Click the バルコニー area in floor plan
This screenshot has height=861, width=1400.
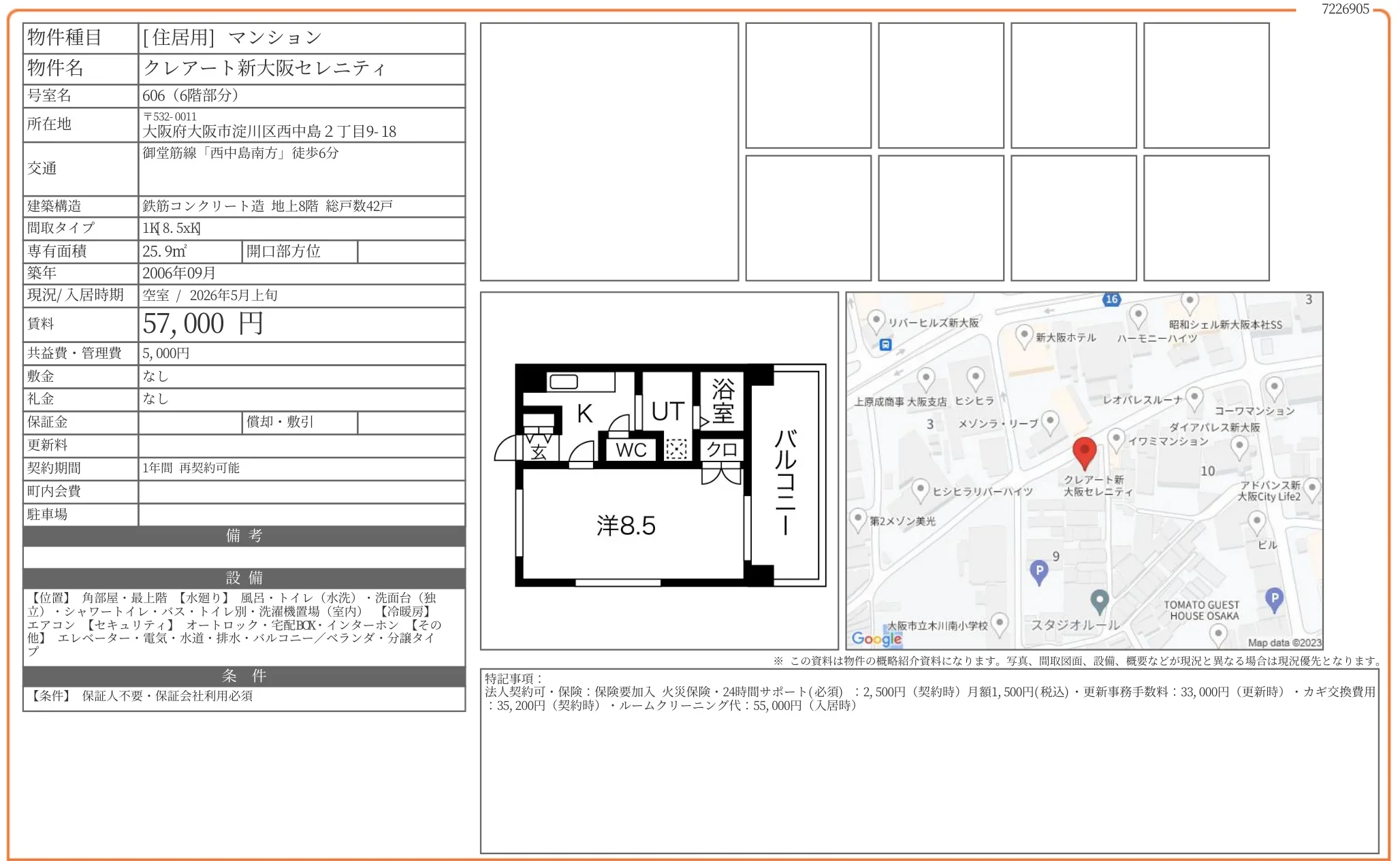click(785, 480)
